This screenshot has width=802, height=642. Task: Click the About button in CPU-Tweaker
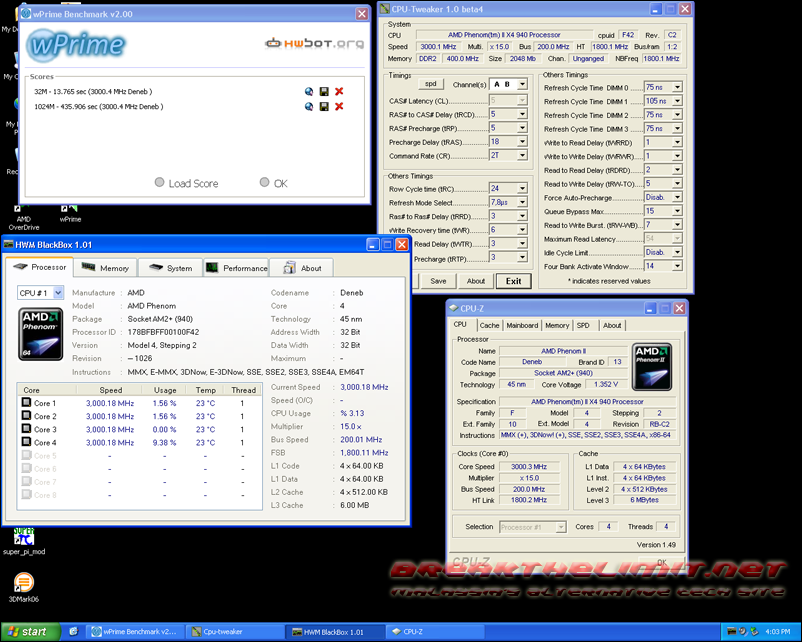(476, 281)
